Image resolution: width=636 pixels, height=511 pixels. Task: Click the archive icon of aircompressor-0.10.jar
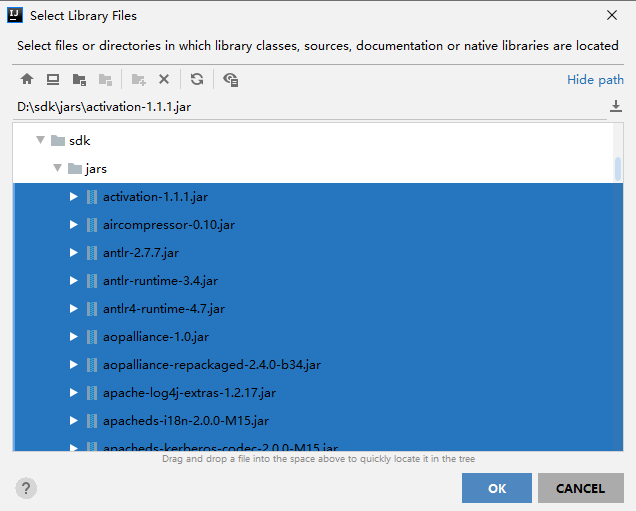[92, 225]
